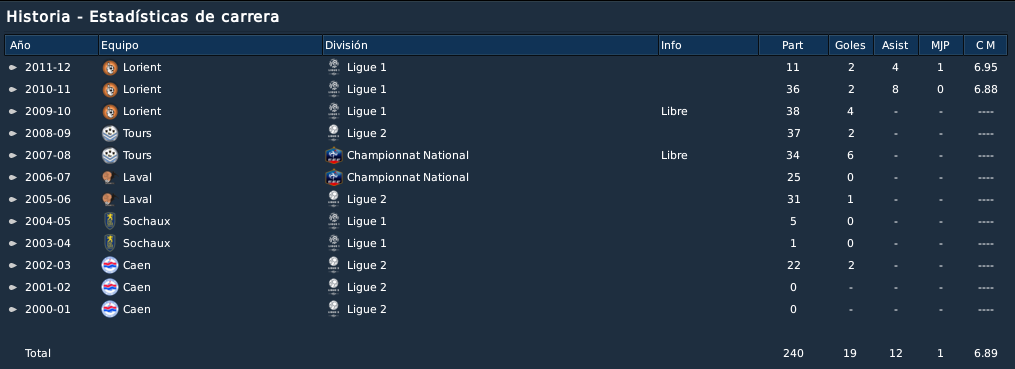The height and width of the screenshot is (369, 1015).
Task: Sort by the Año column header
Action: coord(51,45)
